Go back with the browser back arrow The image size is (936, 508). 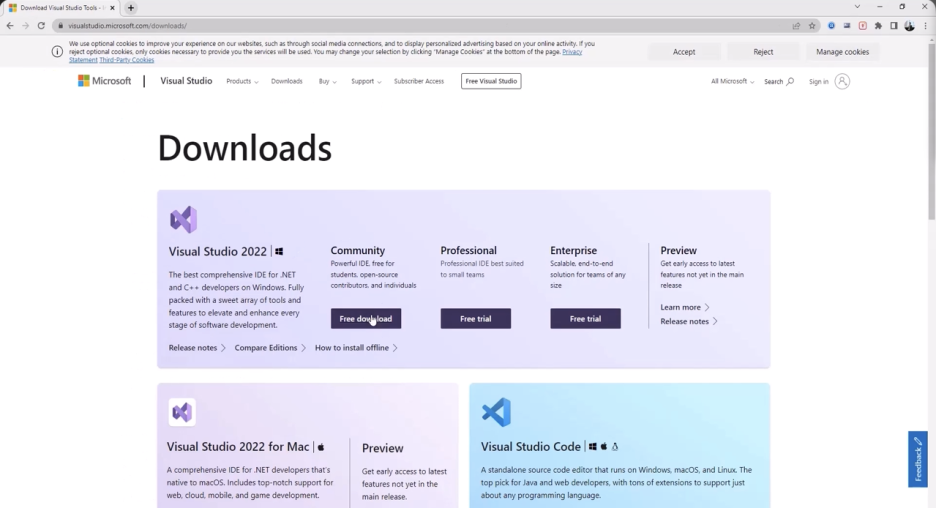pos(10,26)
